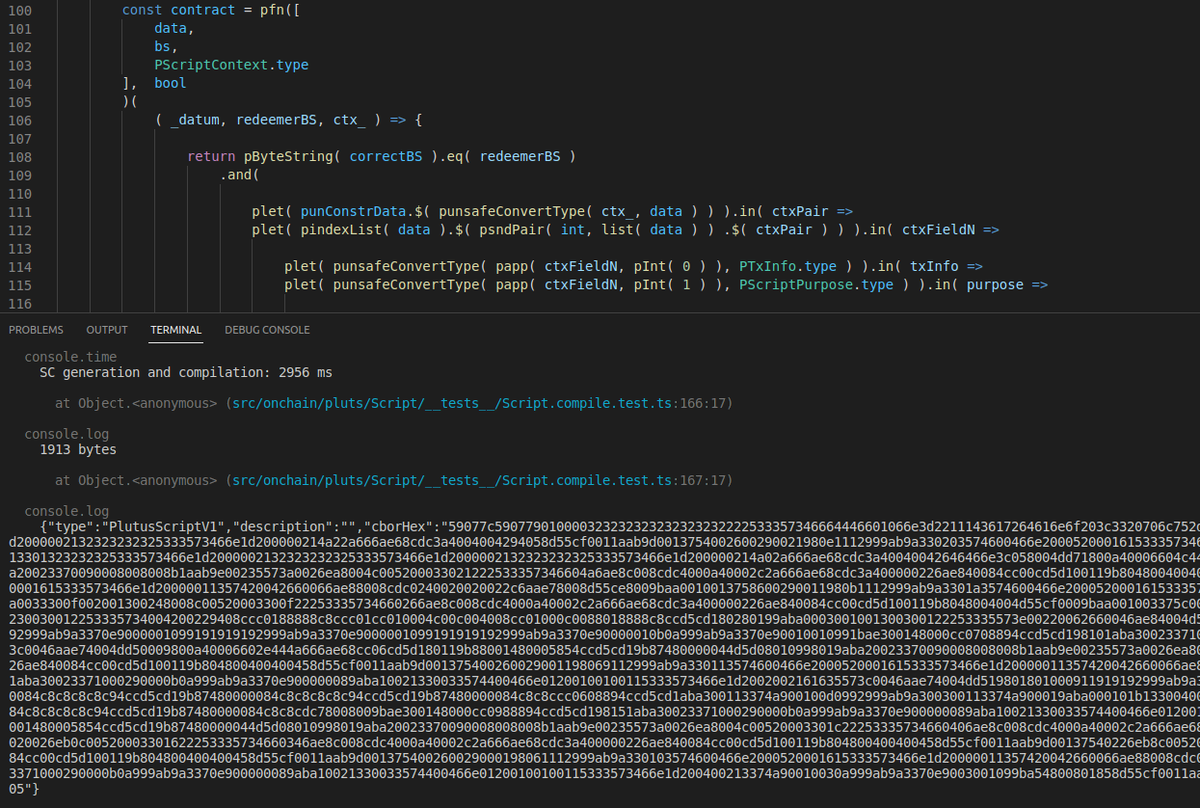This screenshot has width=1200, height=808.
Task: Click 'txInfo' at the end of line 114
Action: click(934, 267)
